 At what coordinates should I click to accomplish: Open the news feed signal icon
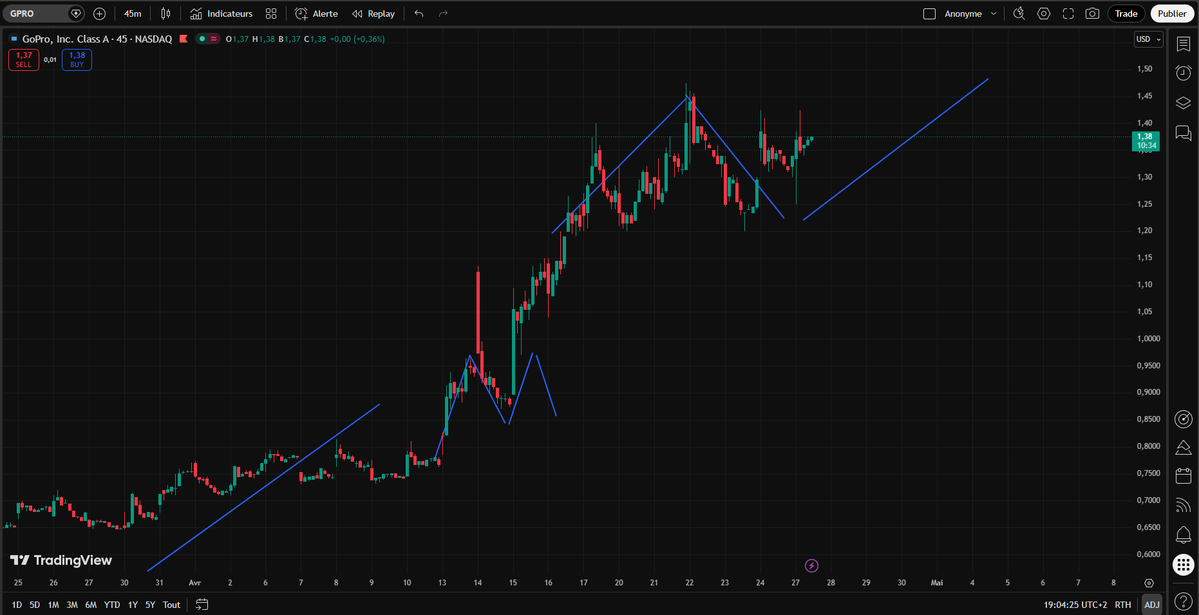[x=1183, y=505]
